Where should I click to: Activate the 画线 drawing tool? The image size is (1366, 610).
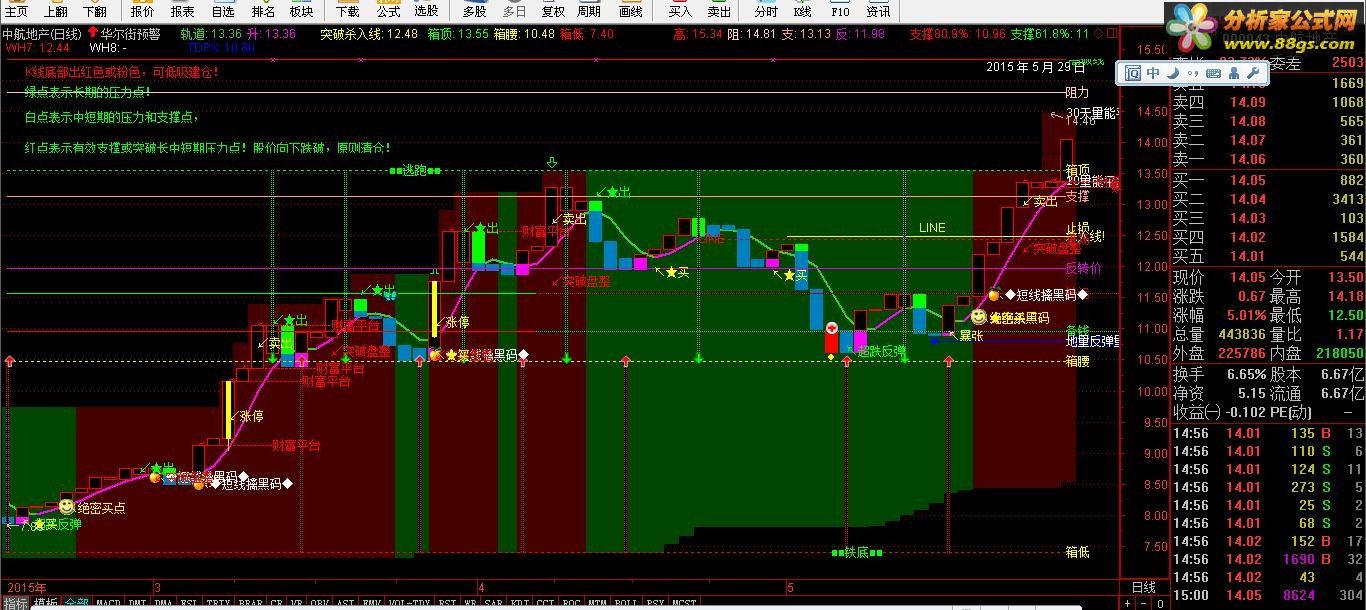click(630, 12)
